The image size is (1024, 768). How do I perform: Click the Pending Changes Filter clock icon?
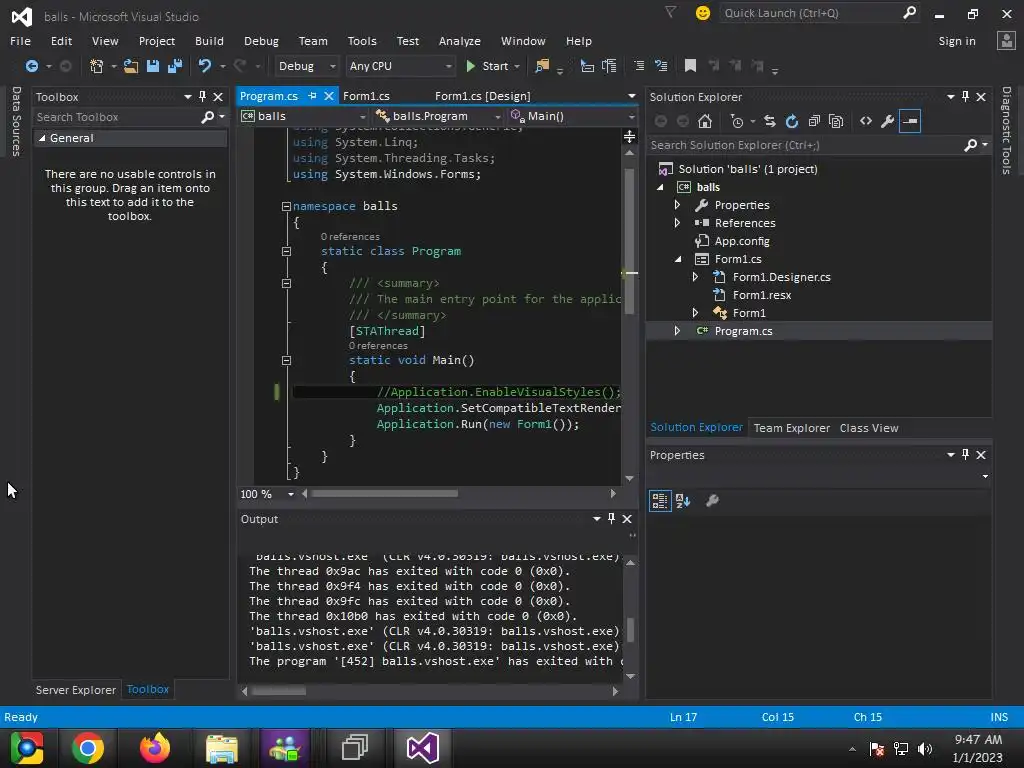(x=737, y=121)
